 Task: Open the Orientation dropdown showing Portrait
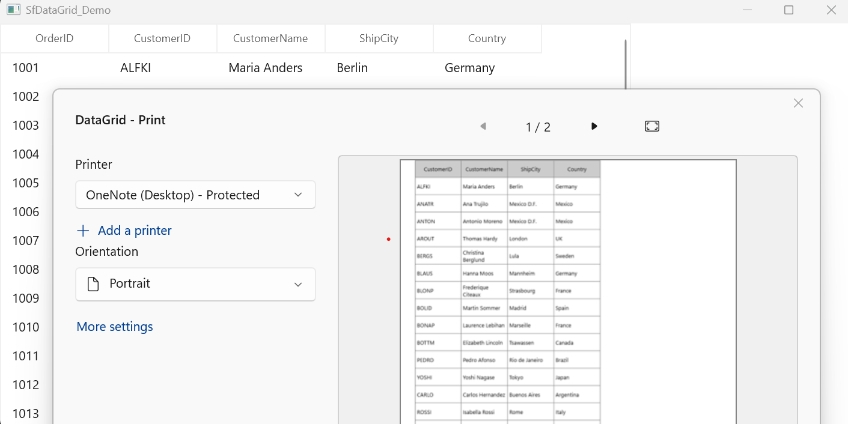[195, 284]
